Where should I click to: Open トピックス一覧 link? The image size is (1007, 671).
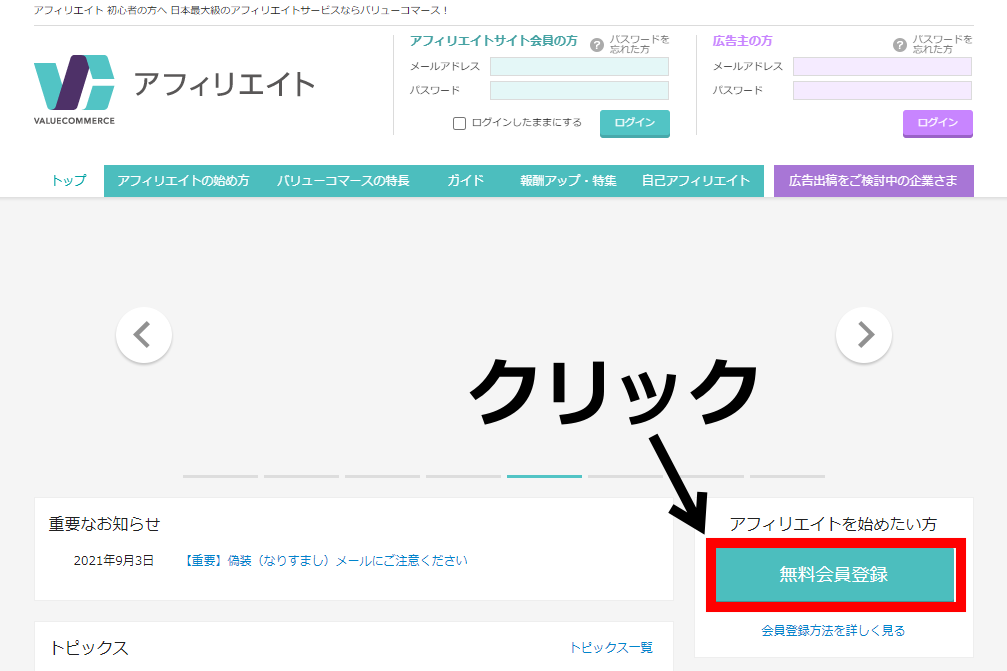click(x=611, y=647)
